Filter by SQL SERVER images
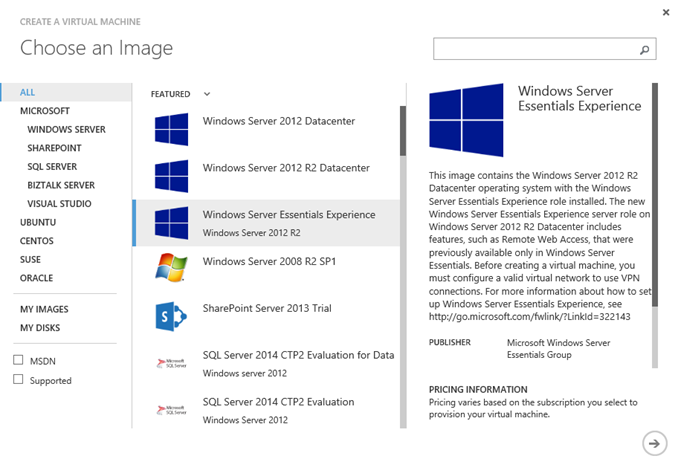This screenshot has width=678, height=468. click(x=52, y=167)
